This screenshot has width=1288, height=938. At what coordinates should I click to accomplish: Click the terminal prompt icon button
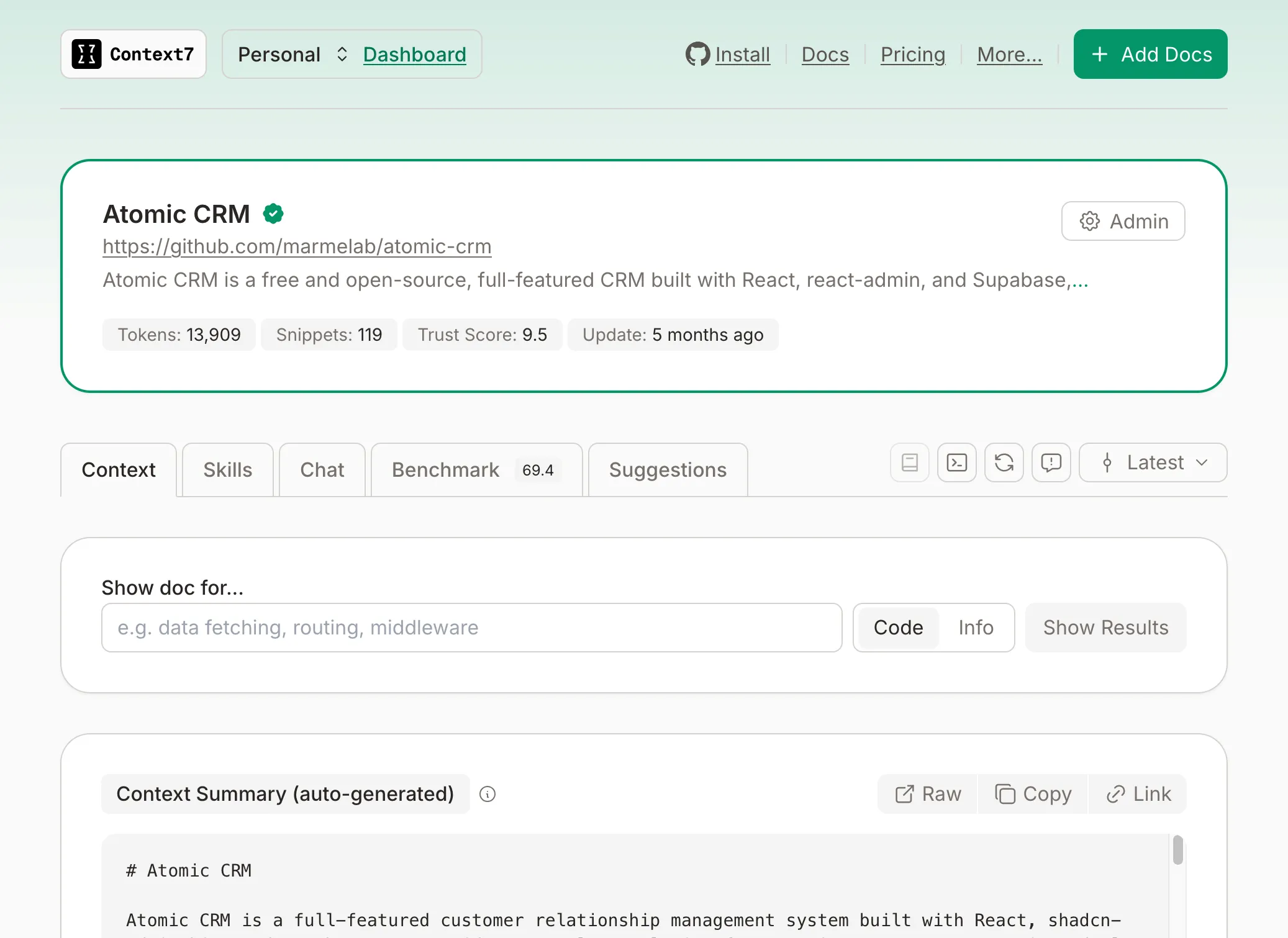tap(956, 462)
